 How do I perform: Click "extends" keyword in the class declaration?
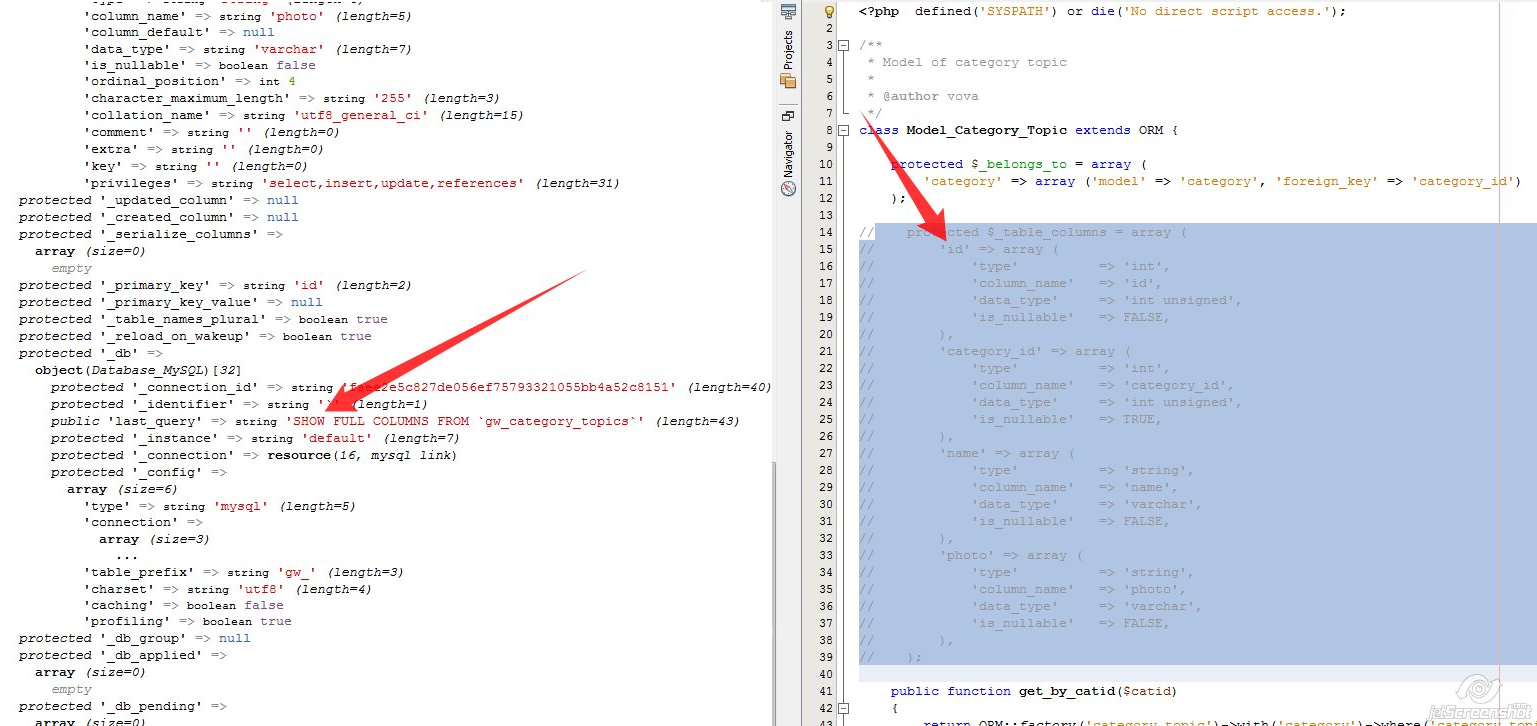click(x=1103, y=130)
